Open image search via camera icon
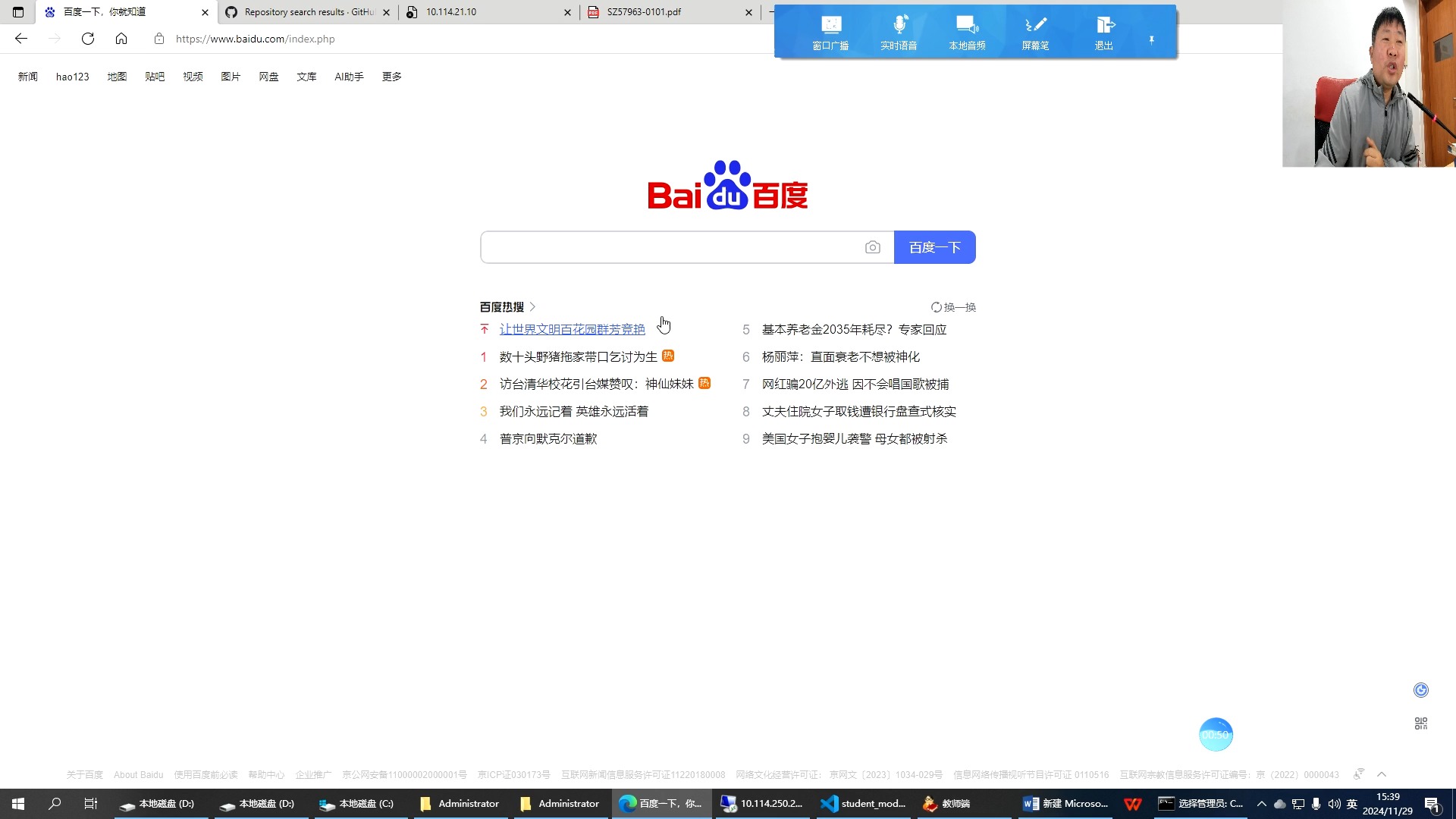1456x819 pixels. [x=873, y=247]
